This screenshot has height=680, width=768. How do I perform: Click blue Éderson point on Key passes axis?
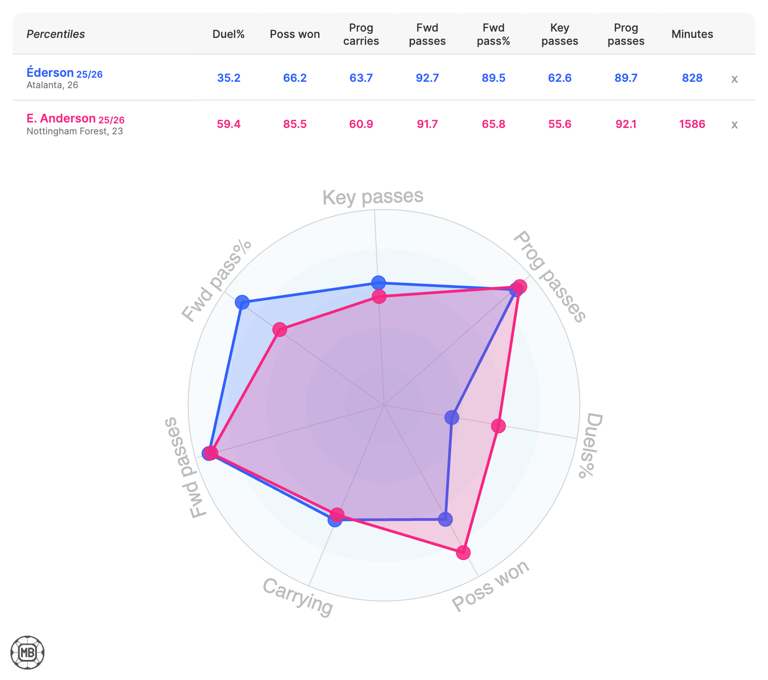click(378, 283)
